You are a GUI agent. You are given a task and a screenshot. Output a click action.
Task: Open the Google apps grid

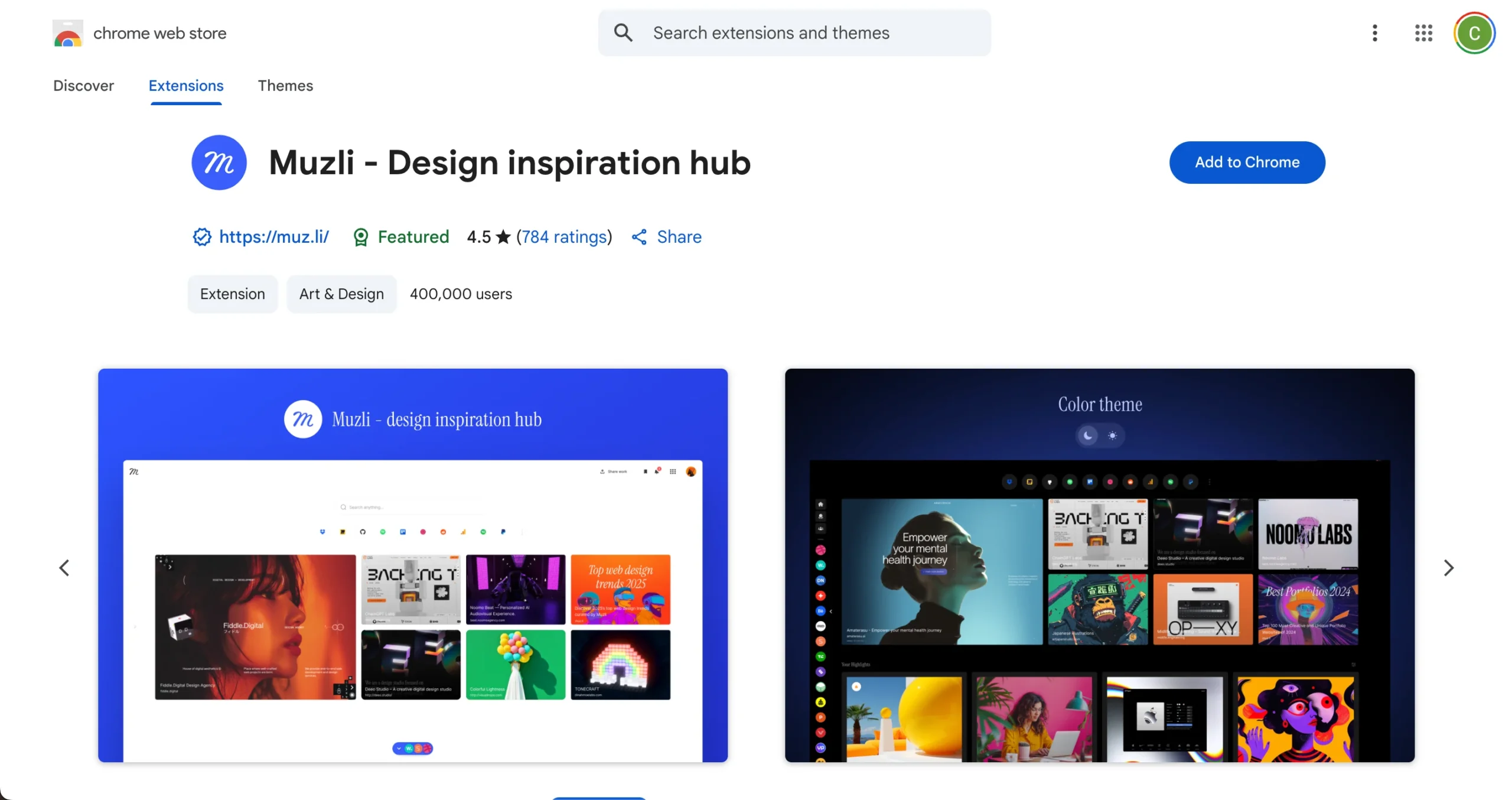1423,33
